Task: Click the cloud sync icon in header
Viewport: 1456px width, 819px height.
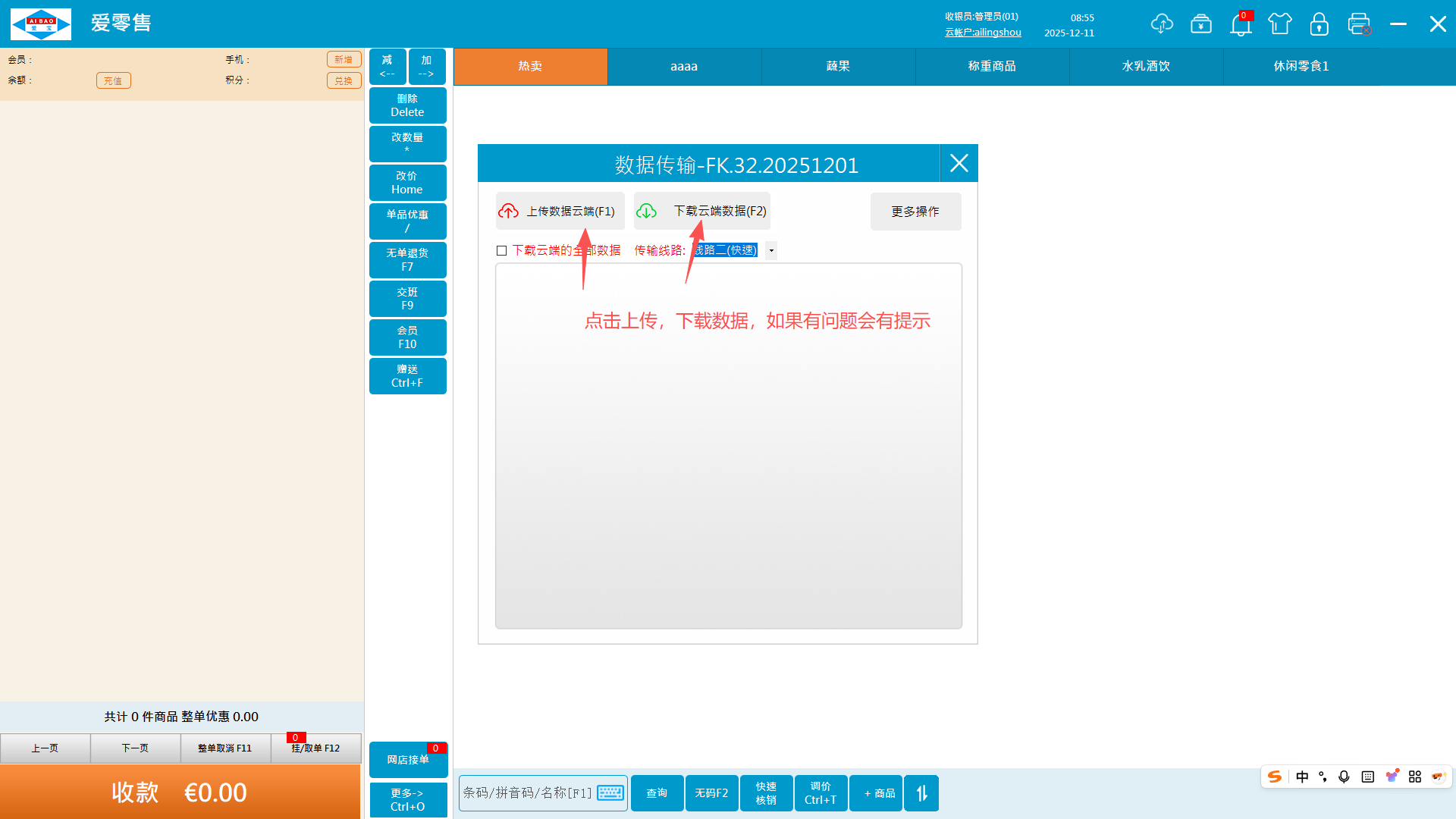Action: 1161,24
